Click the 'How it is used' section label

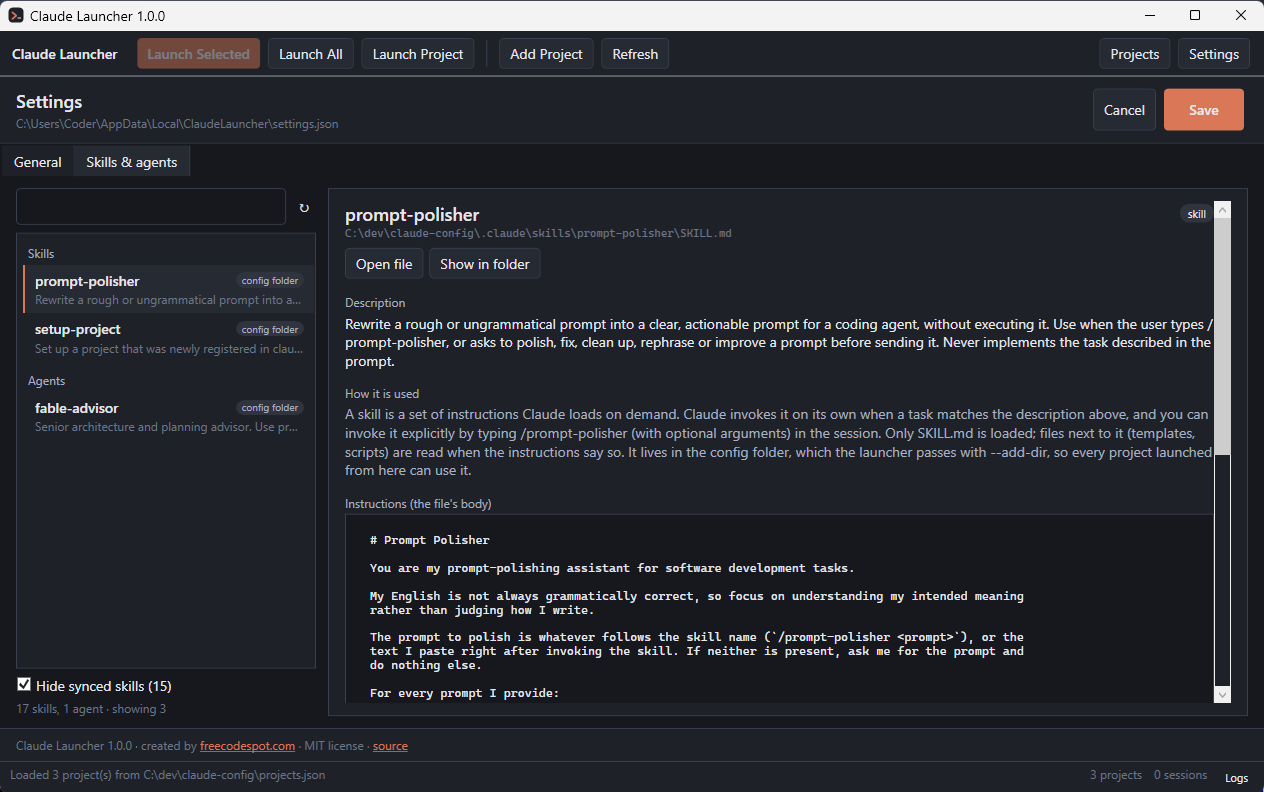382,394
